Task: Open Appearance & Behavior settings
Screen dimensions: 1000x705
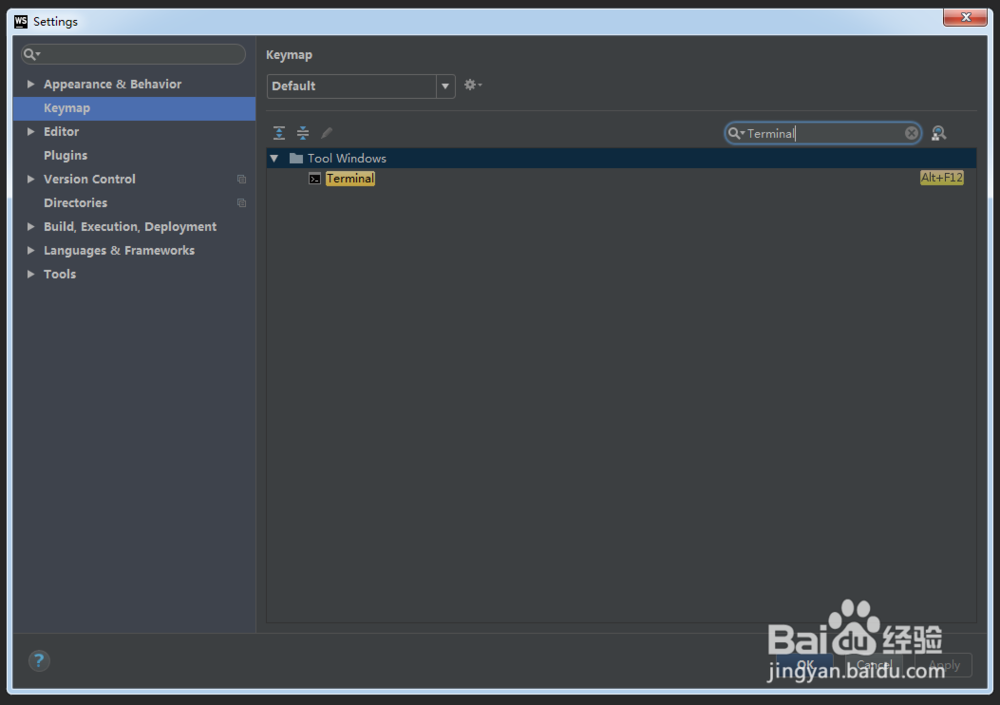Action: coord(112,84)
